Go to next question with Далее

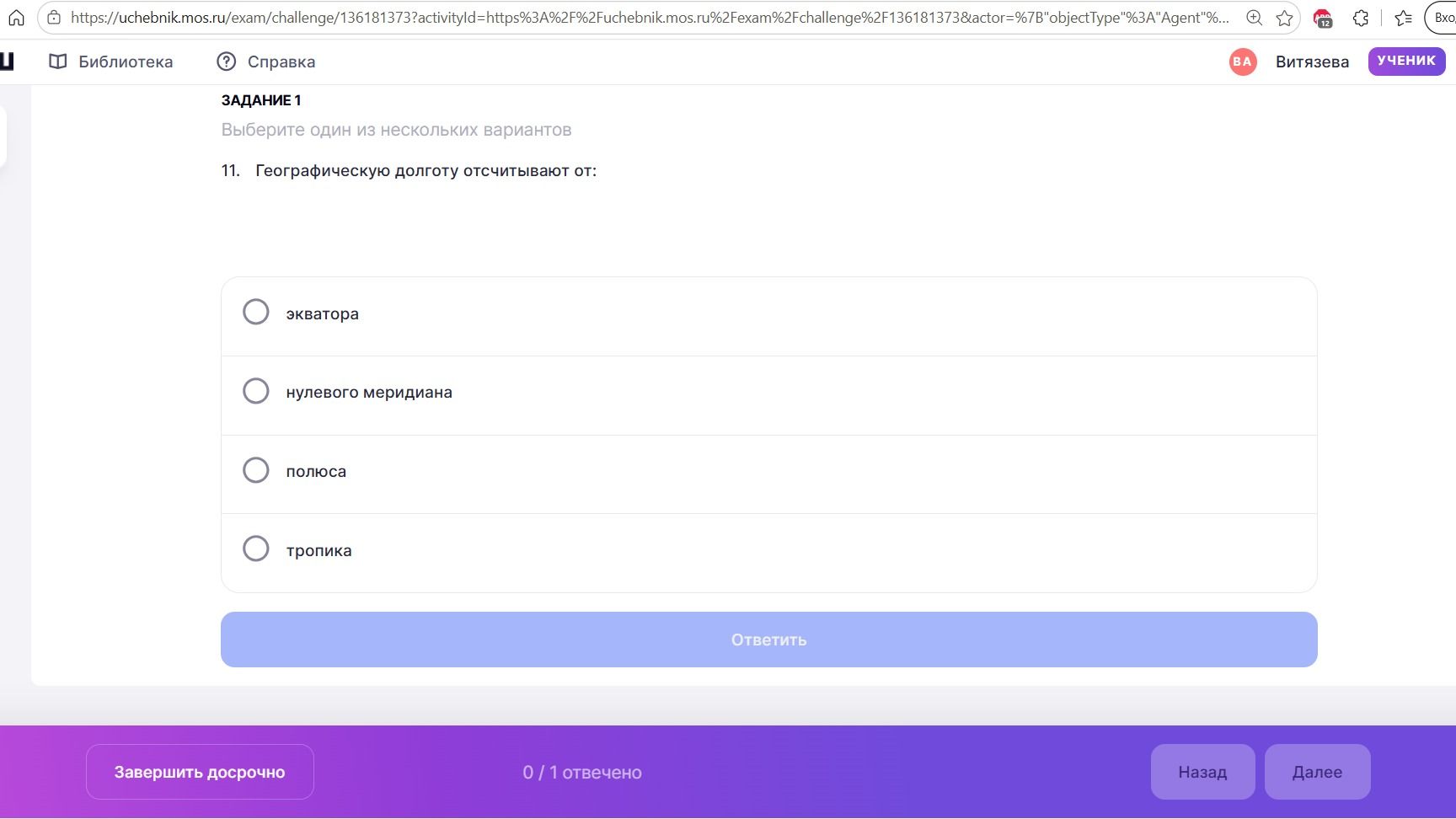[x=1317, y=772]
